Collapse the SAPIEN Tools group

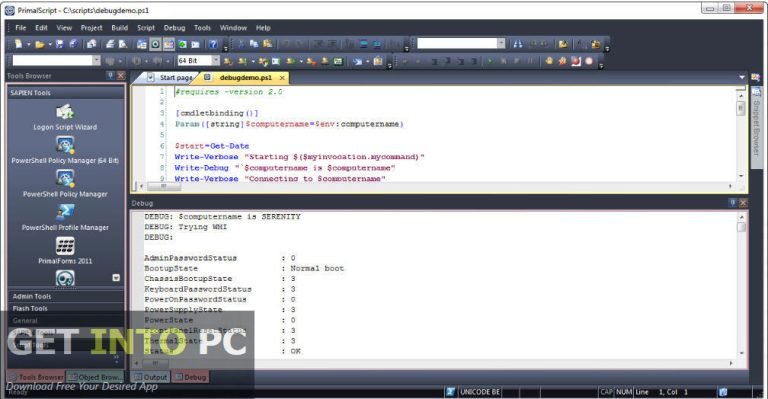pyautogui.click(x=66, y=93)
